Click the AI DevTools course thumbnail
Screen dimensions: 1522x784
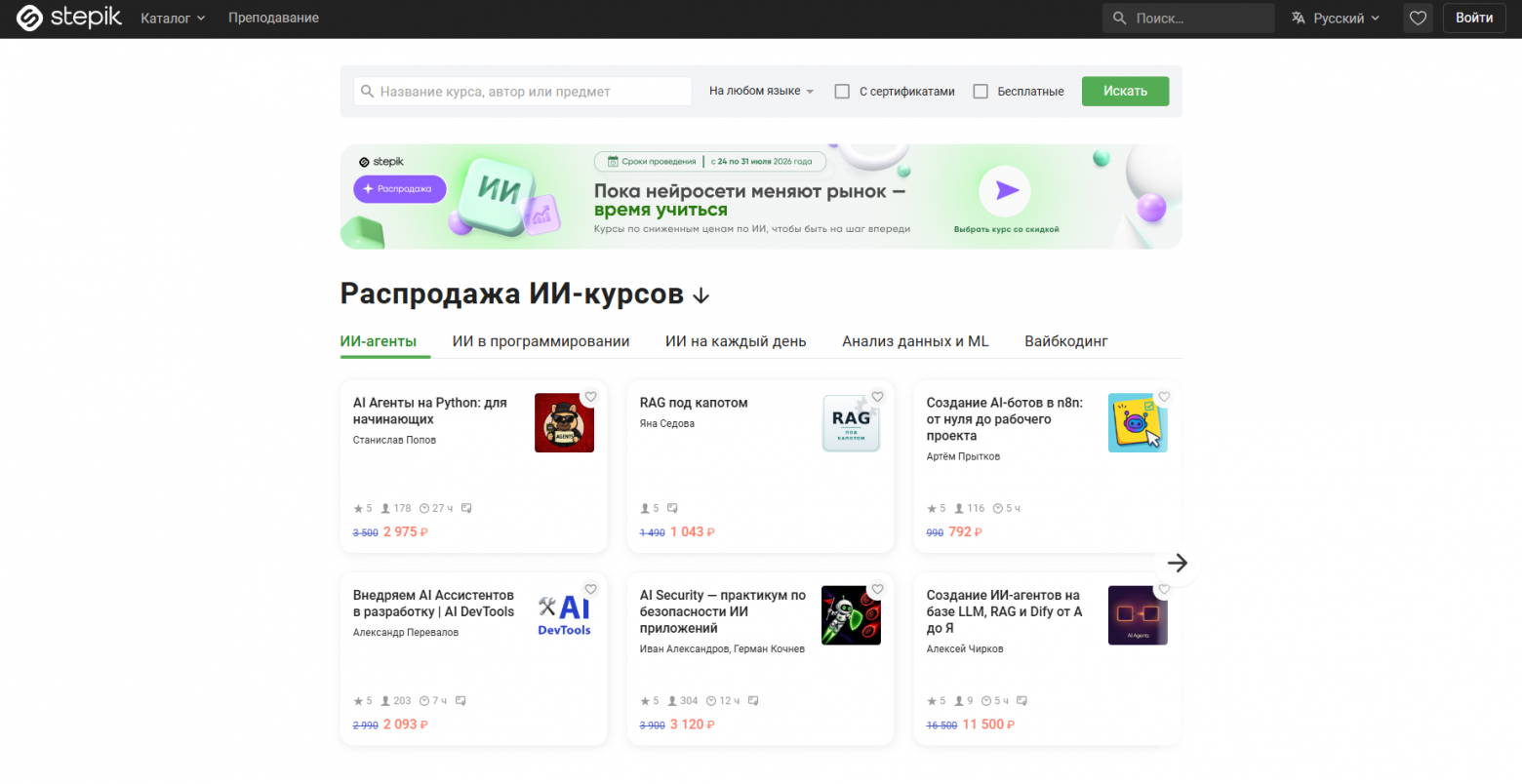[564, 615]
